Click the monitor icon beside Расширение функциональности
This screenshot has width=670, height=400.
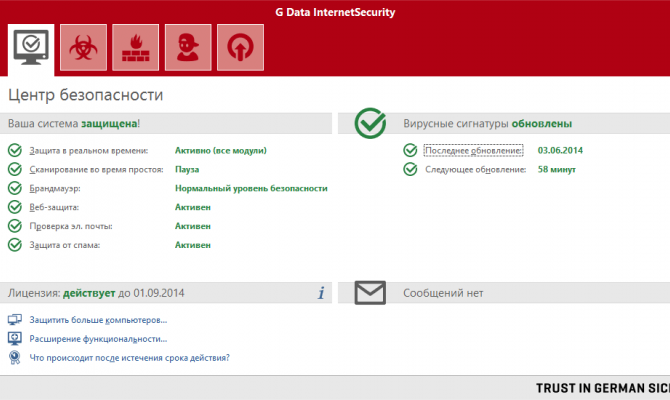click(15, 338)
